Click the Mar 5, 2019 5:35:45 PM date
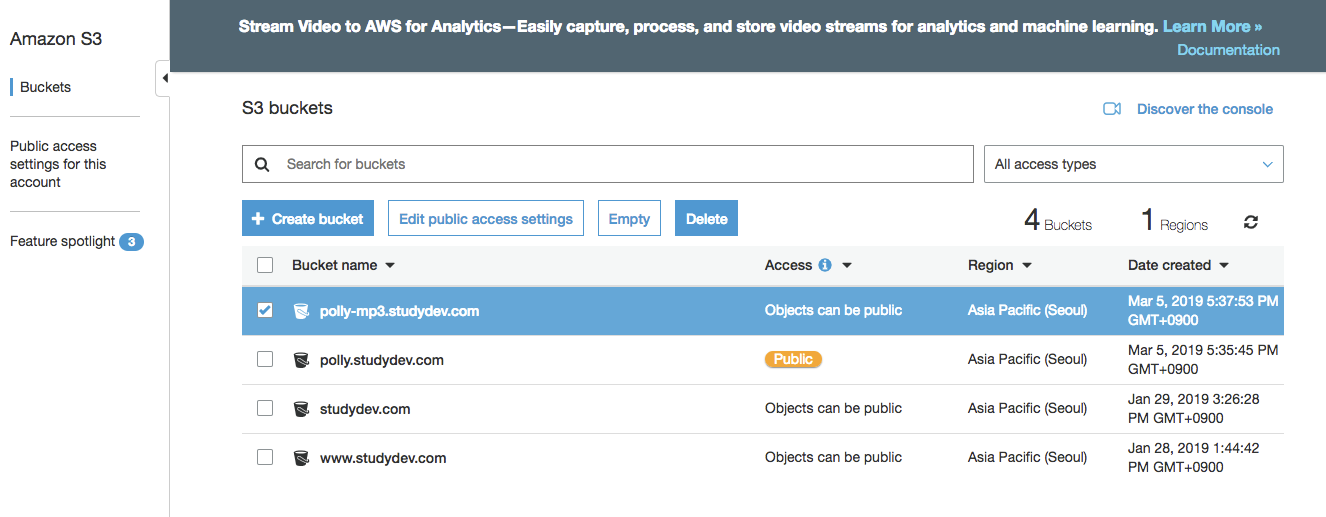Image resolution: width=1326 pixels, height=517 pixels. [x=1203, y=360]
